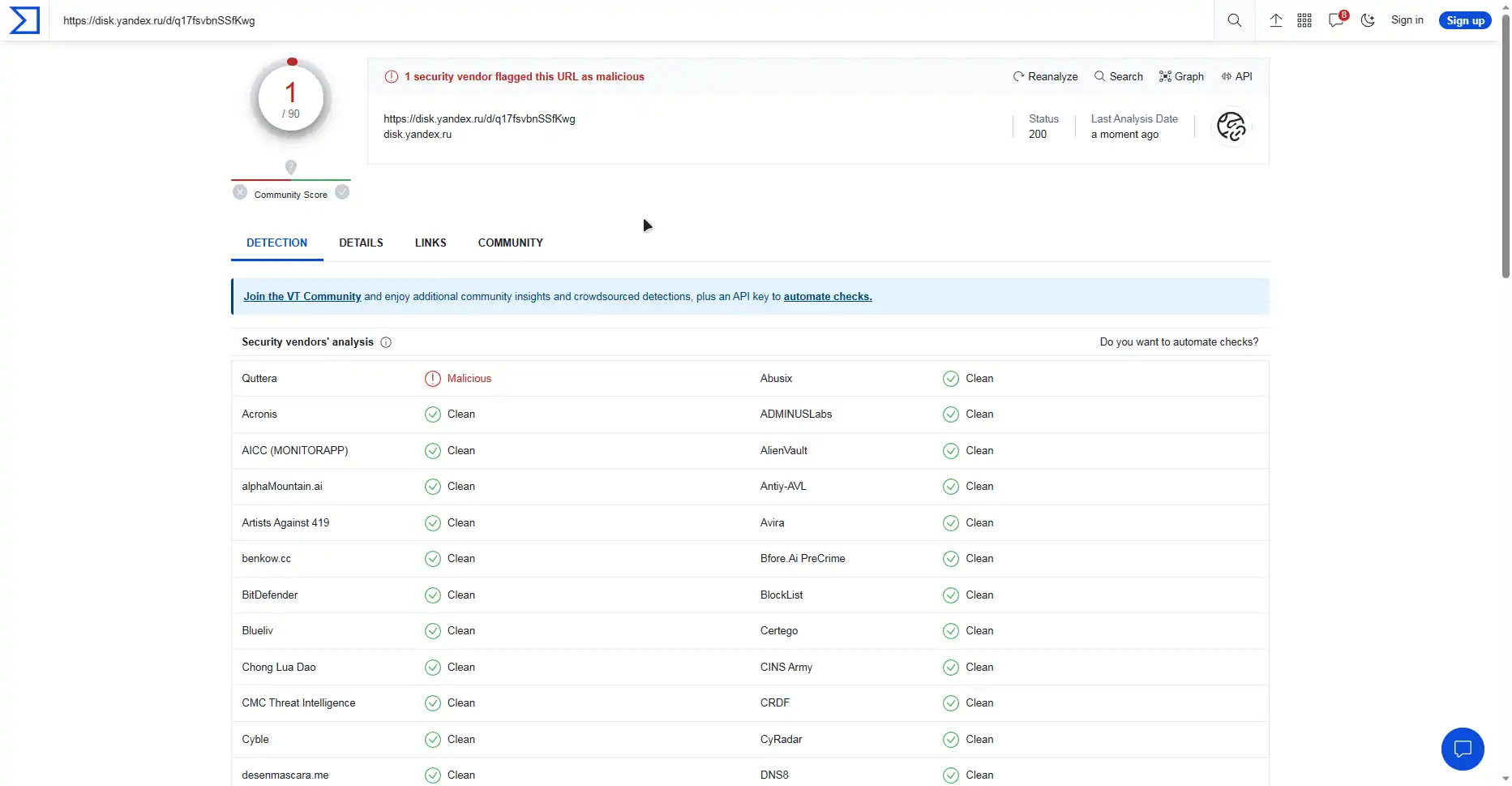Screen dimensions: 1512x786
Task: Open the apps grid icon
Action: coord(1304,20)
